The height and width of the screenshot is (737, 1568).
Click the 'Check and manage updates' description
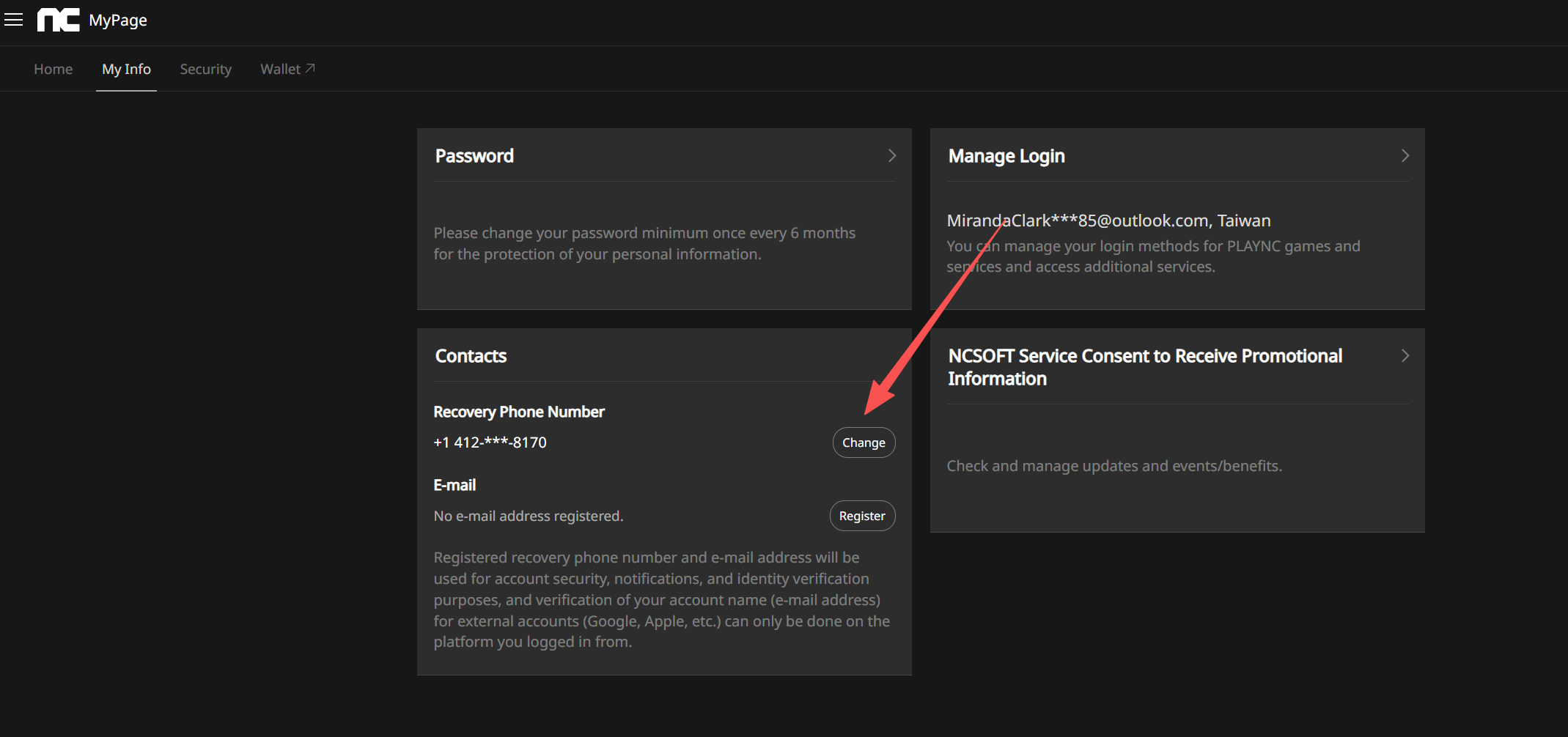coord(1114,466)
